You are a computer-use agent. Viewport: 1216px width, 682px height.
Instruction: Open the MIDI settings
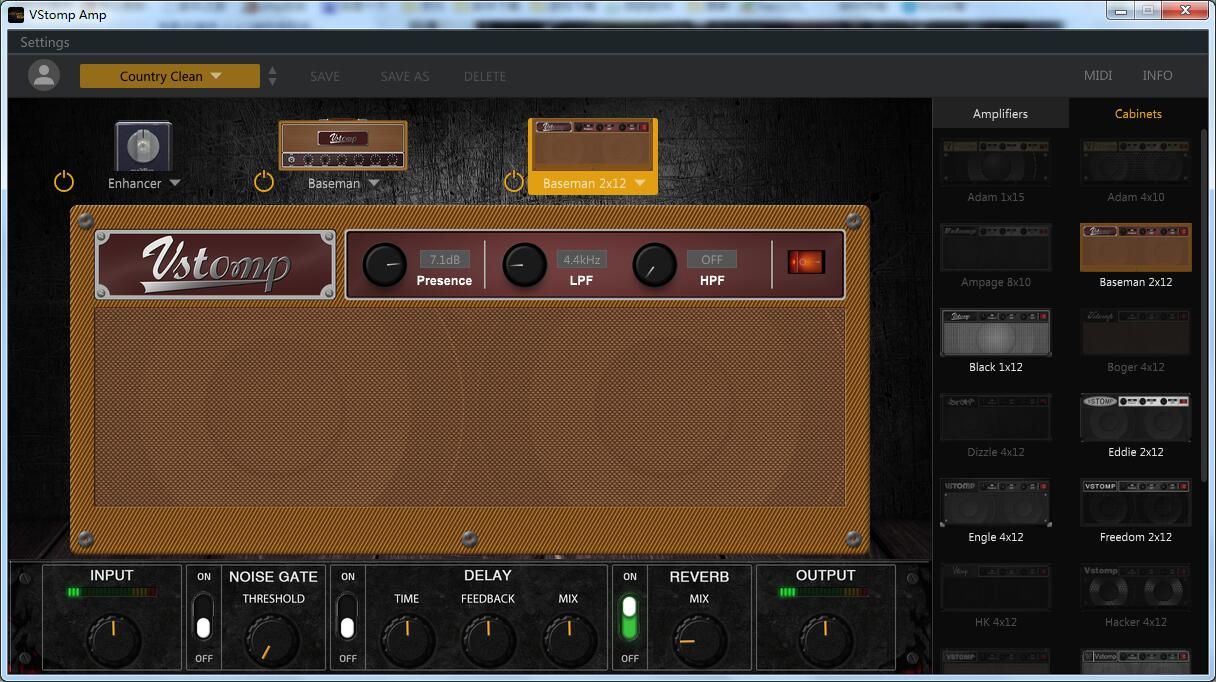(1097, 75)
